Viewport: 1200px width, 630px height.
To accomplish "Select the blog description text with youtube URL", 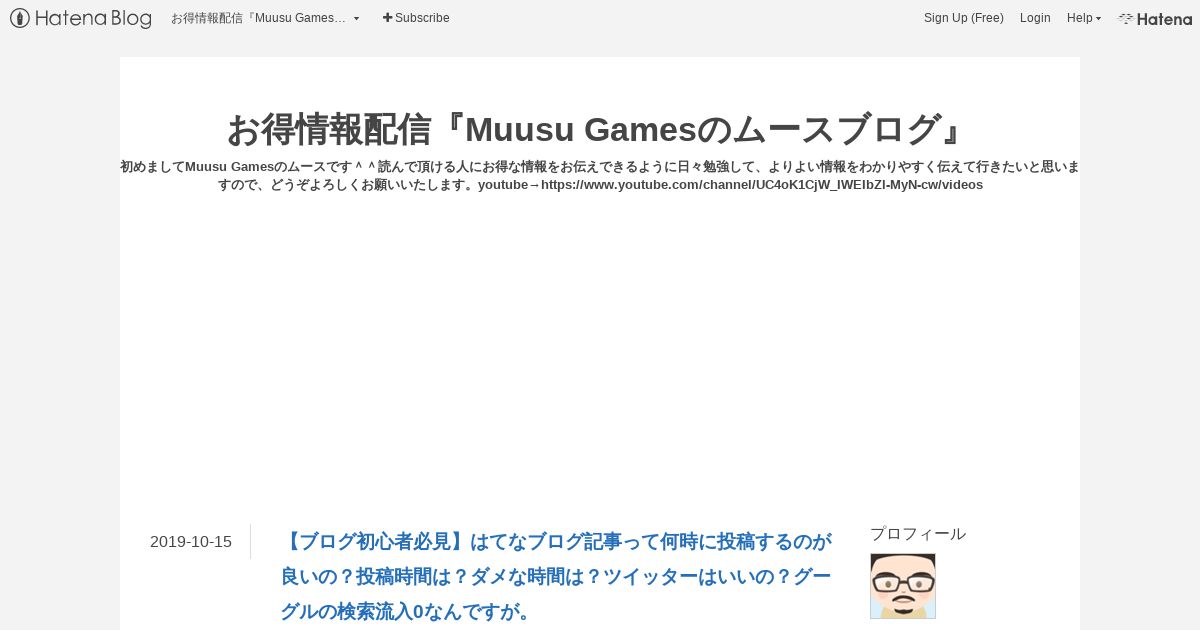I will click(x=600, y=175).
